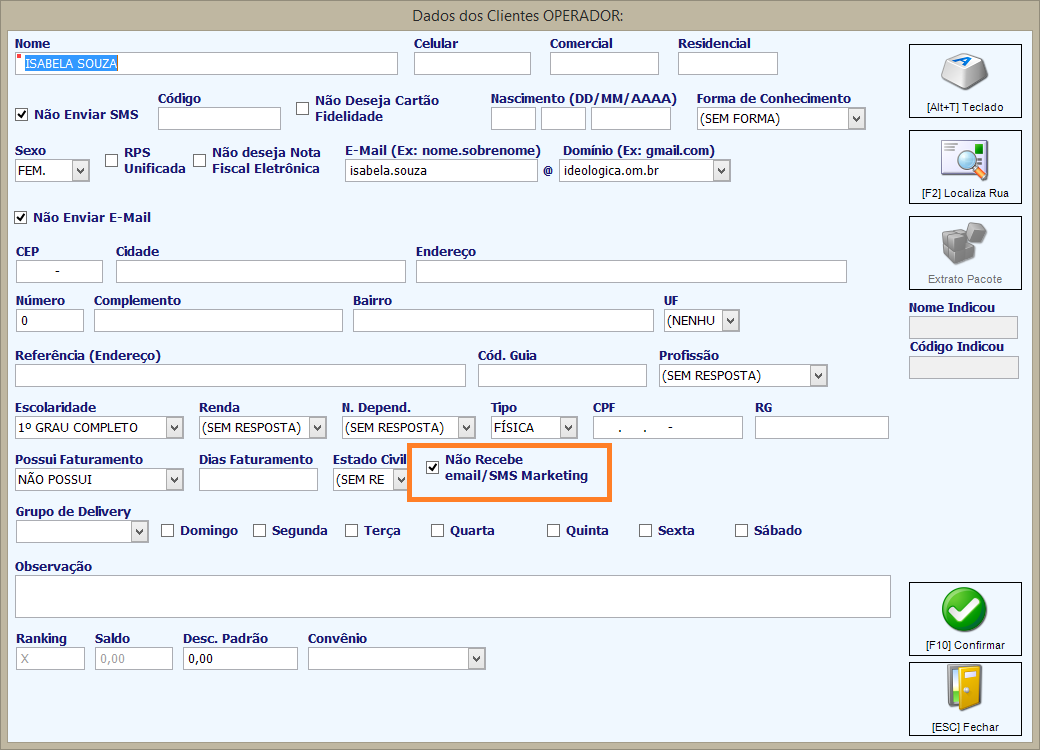Confirm with the green checkmark icon
This screenshot has width=1040, height=750.
pyautogui.click(x=964, y=610)
